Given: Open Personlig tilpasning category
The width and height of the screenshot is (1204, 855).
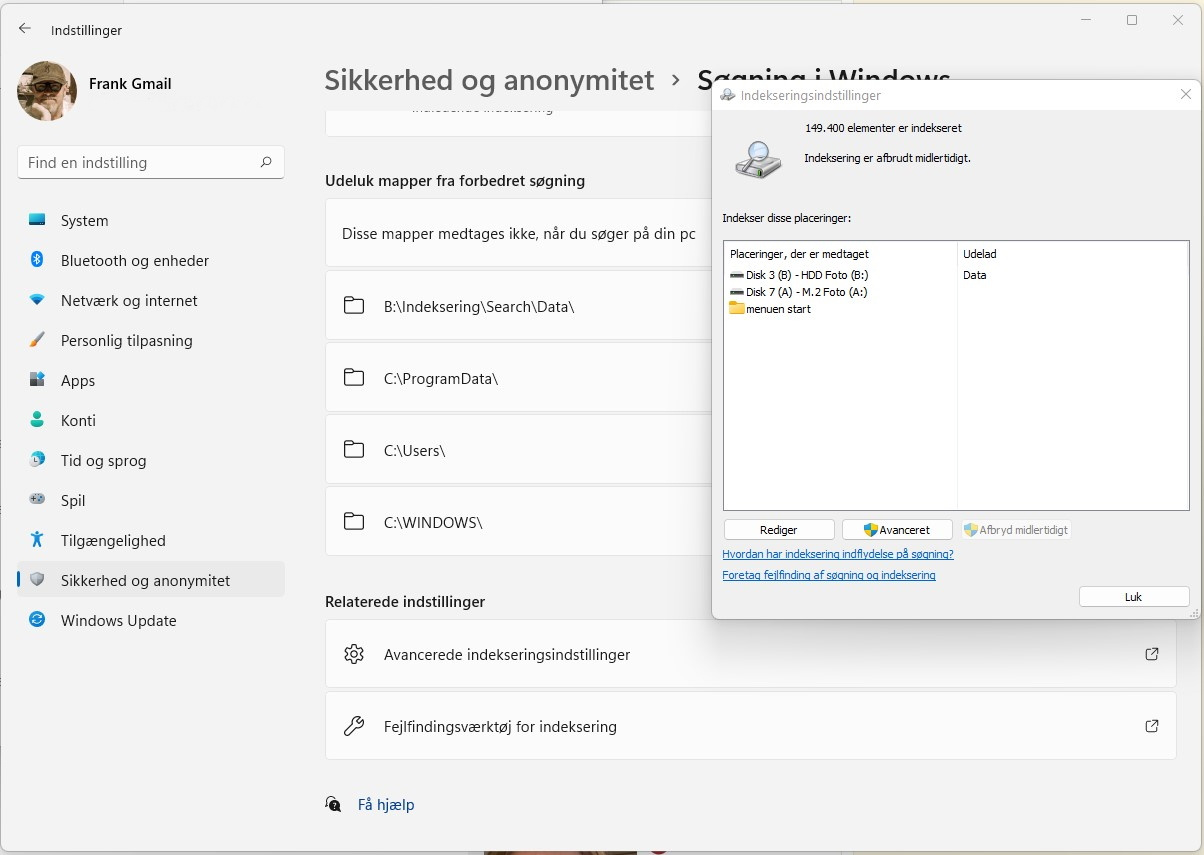Looking at the screenshot, I should point(151,340).
